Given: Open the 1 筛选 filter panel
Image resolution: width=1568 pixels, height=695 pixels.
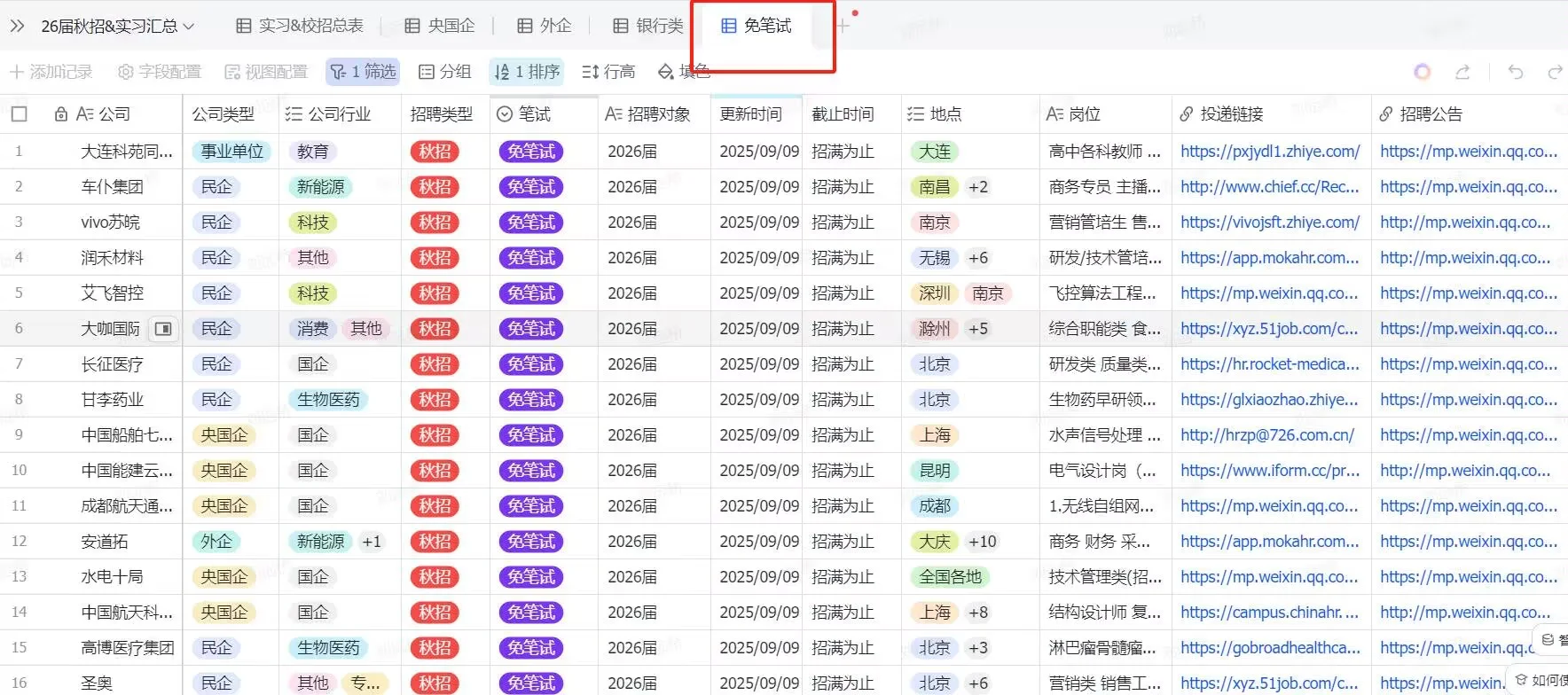Looking at the screenshot, I should (x=363, y=72).
